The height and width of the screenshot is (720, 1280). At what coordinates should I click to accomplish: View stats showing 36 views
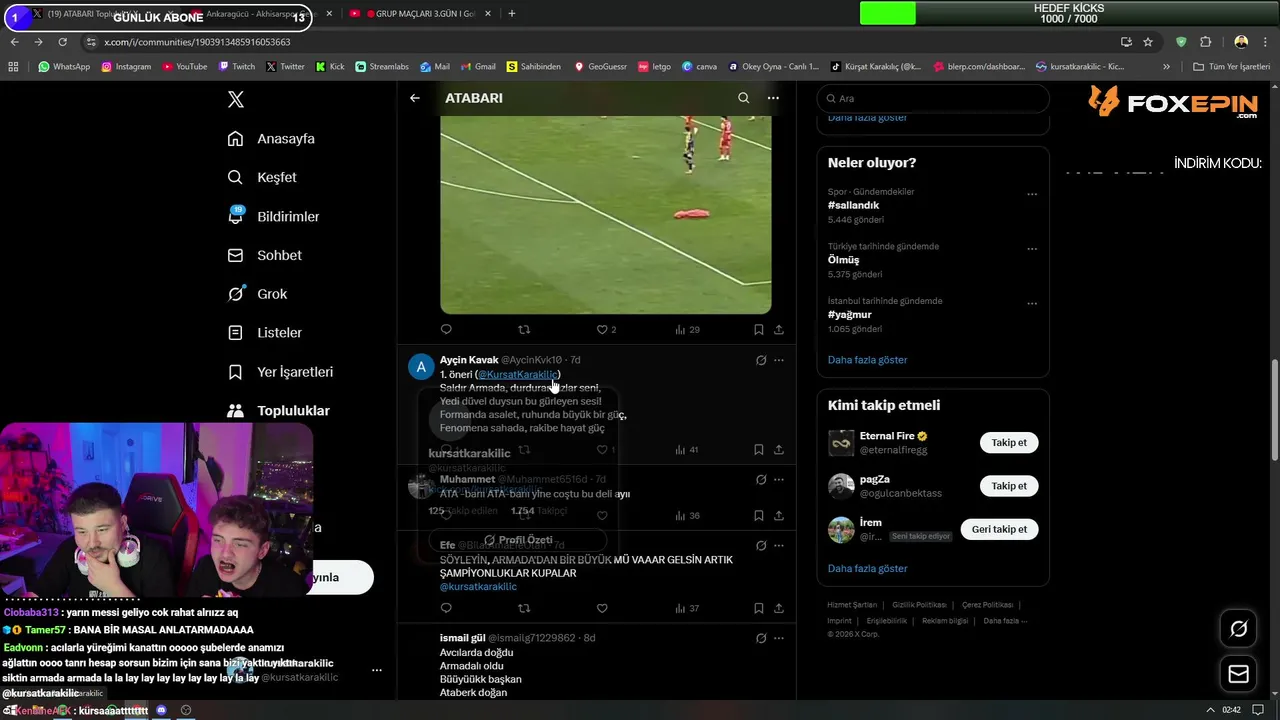coord(687,516)
